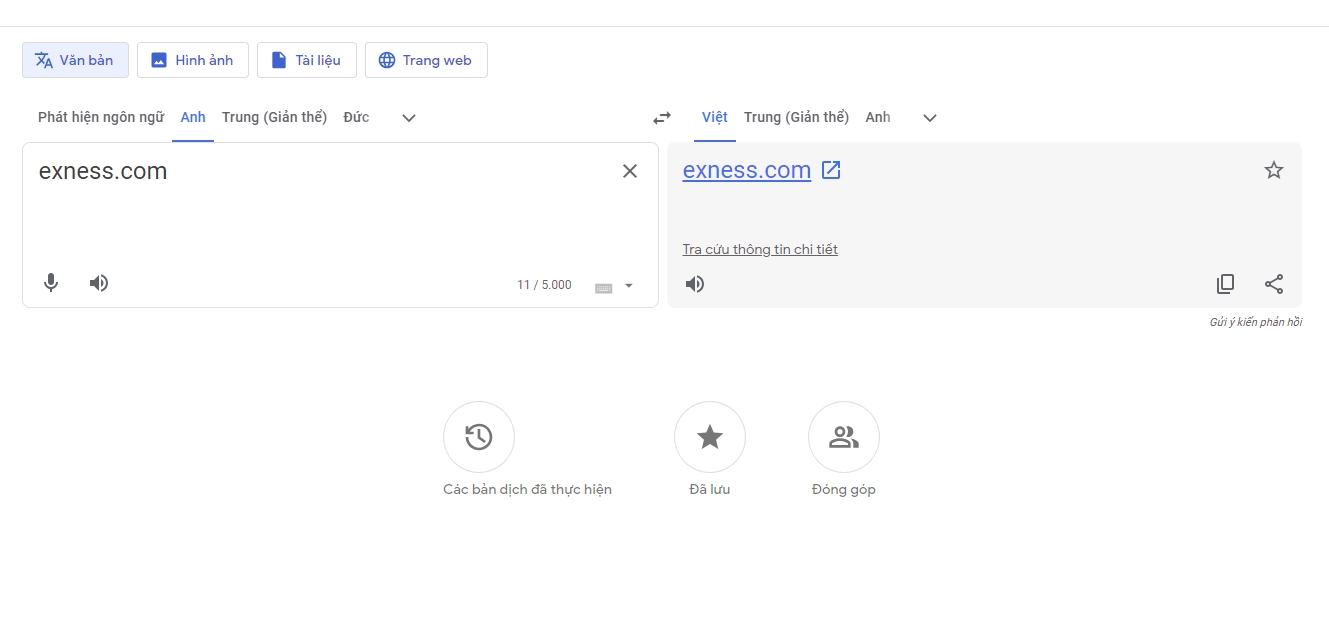This screenshot has height=621, width=1329.
Task: Clear the source text with X
Action: pos(630,171)
